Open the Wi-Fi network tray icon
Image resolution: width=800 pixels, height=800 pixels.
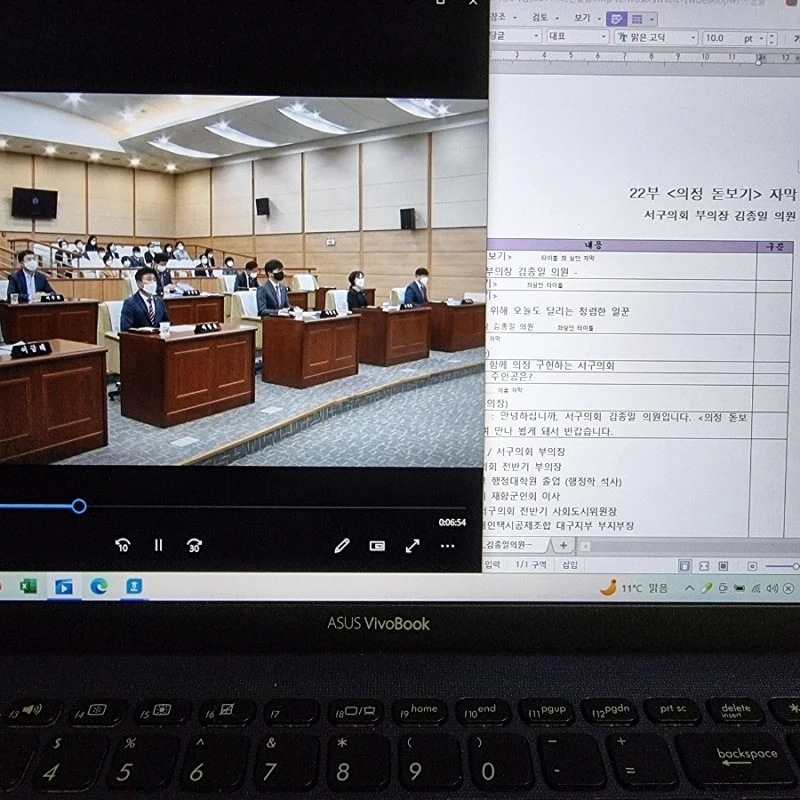click(x=756, y=589)
